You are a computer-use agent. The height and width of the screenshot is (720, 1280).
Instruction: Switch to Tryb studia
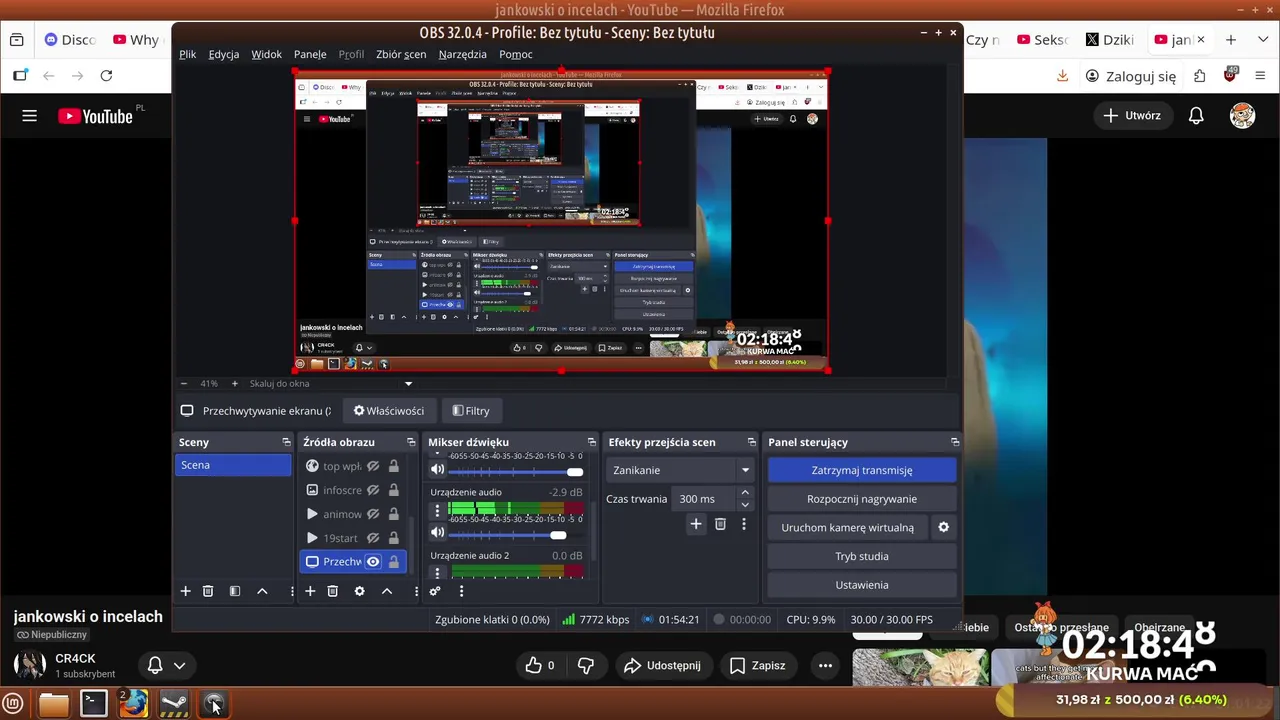tap(862, 556)
